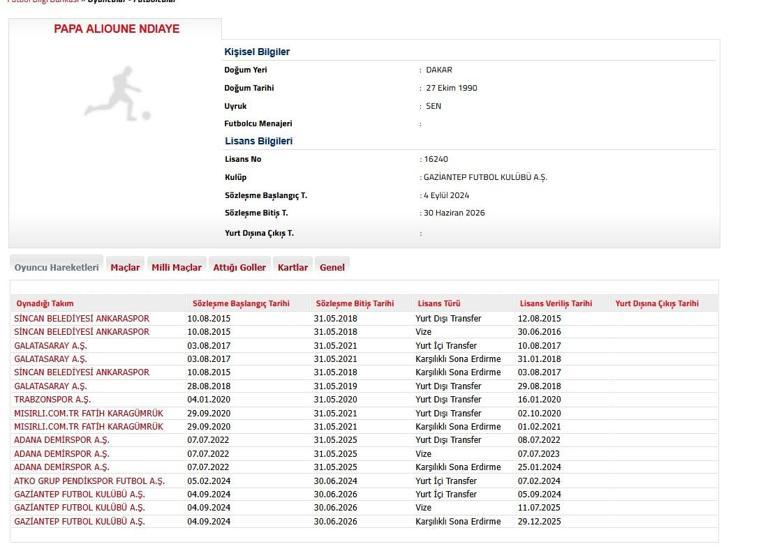770x551 pixels.
Task: Show the Kartlar tab
Action: tap(292, 267)
